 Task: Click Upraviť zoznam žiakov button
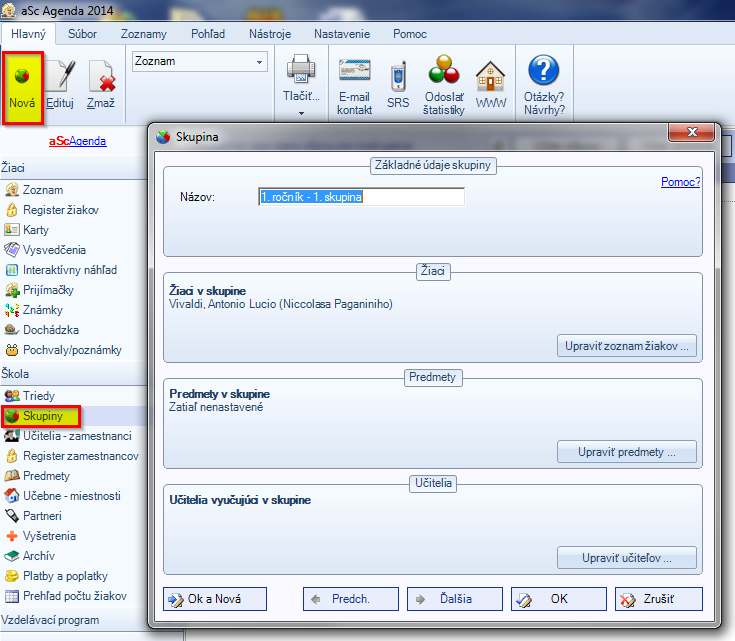point(627,346)
